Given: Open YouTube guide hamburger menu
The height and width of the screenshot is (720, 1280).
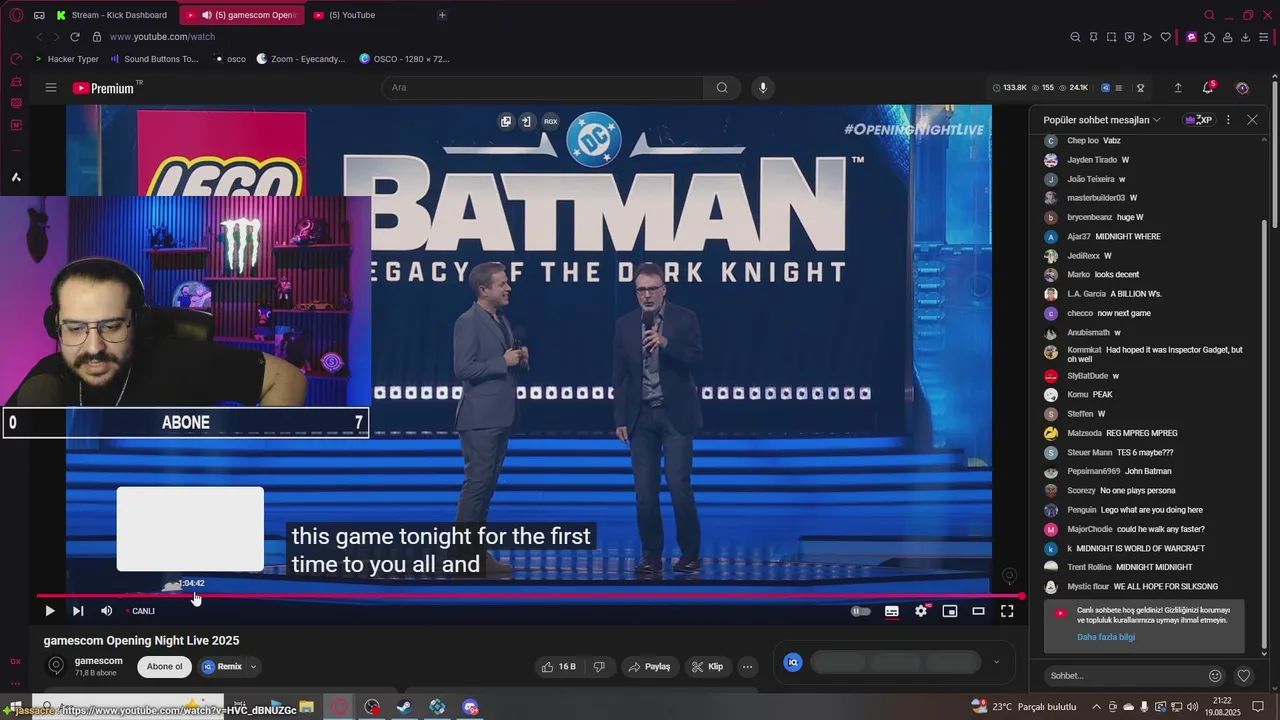Looking at the screenshot, I should [50, 88].
